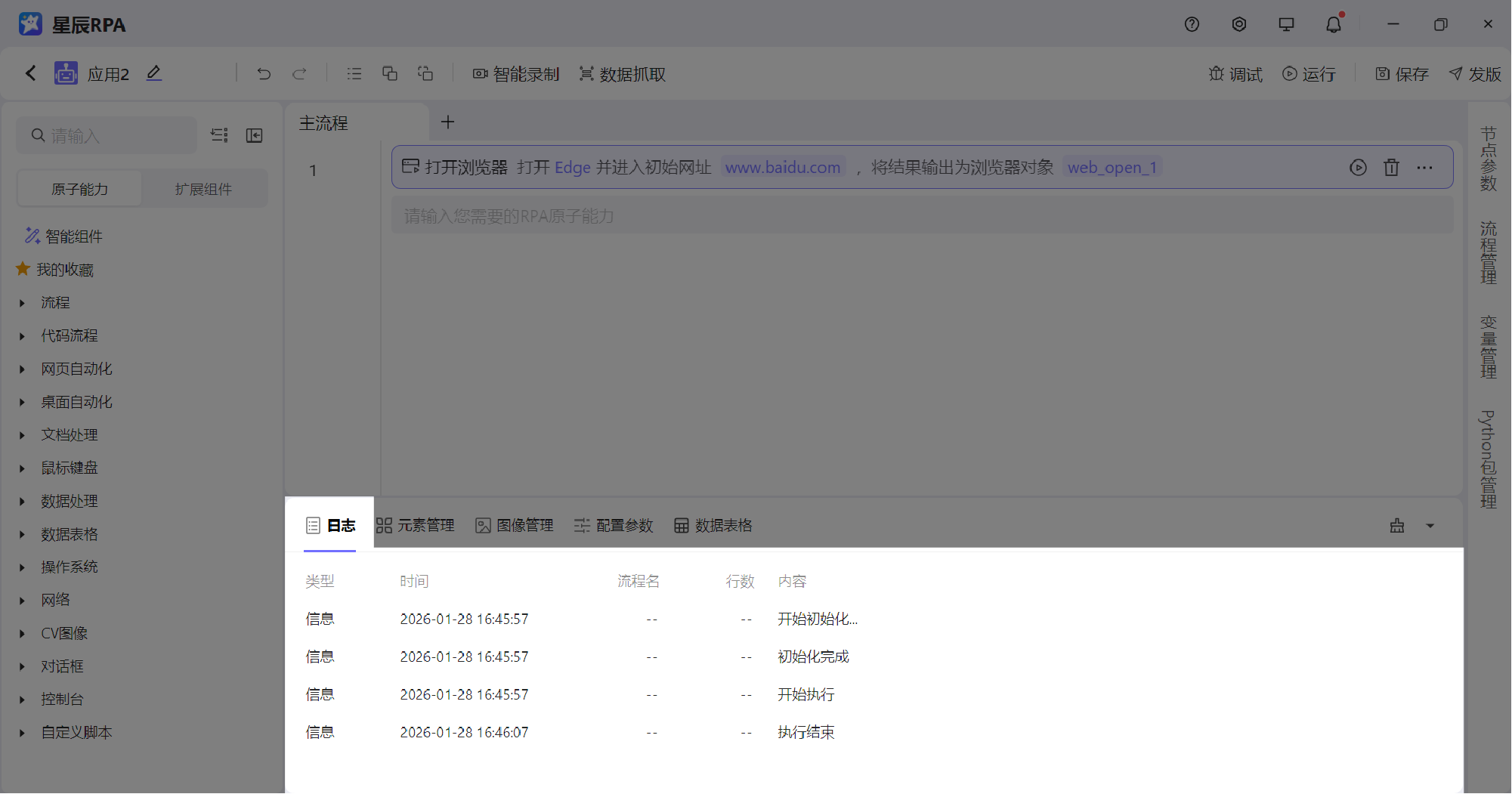Start recording with 智能录制
The height and width of the screenshot is (794, 1512).
(516, 73)
